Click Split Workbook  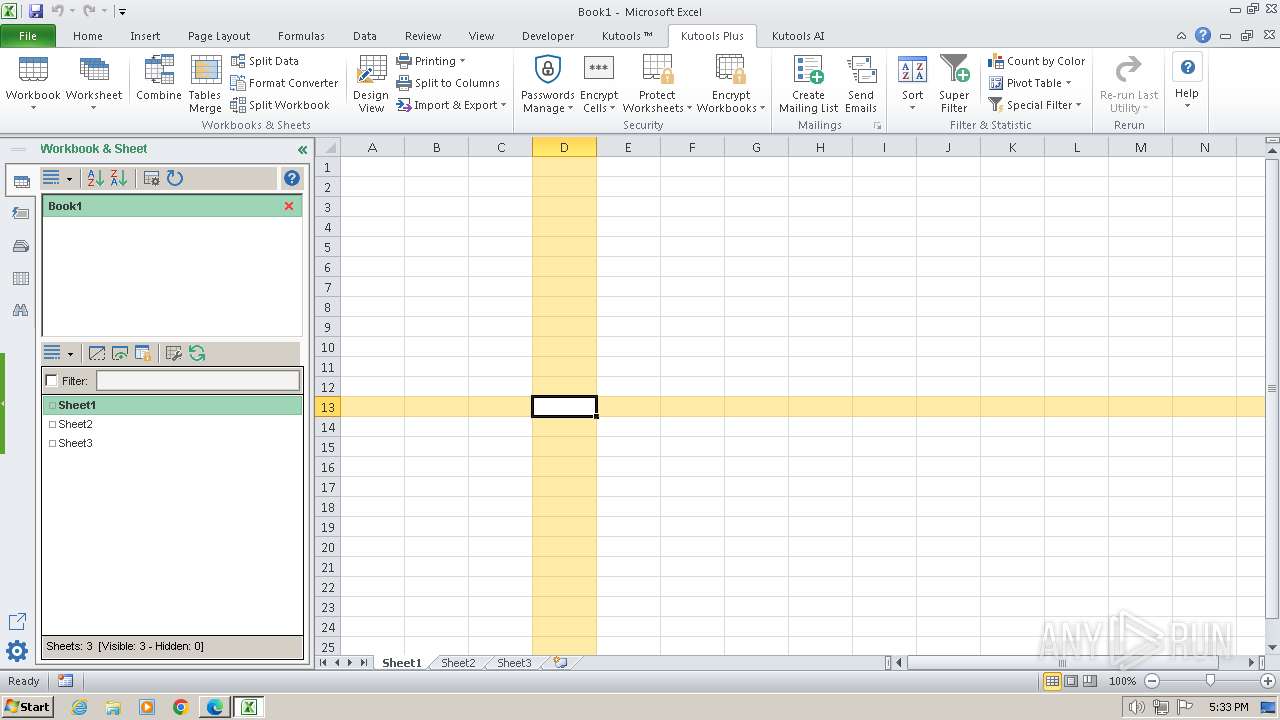click(x=280, y=105)
